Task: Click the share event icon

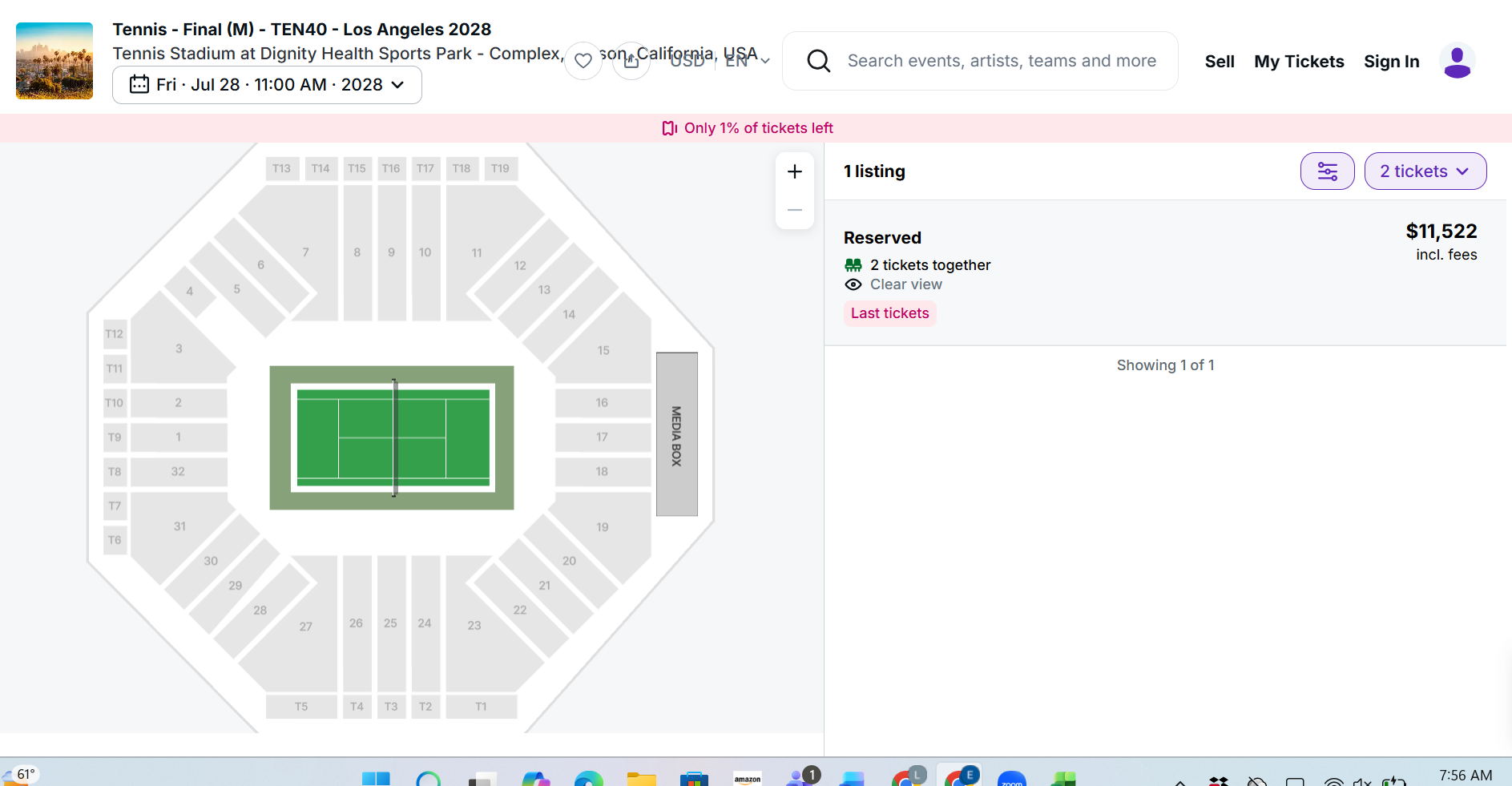Action: 631,61
